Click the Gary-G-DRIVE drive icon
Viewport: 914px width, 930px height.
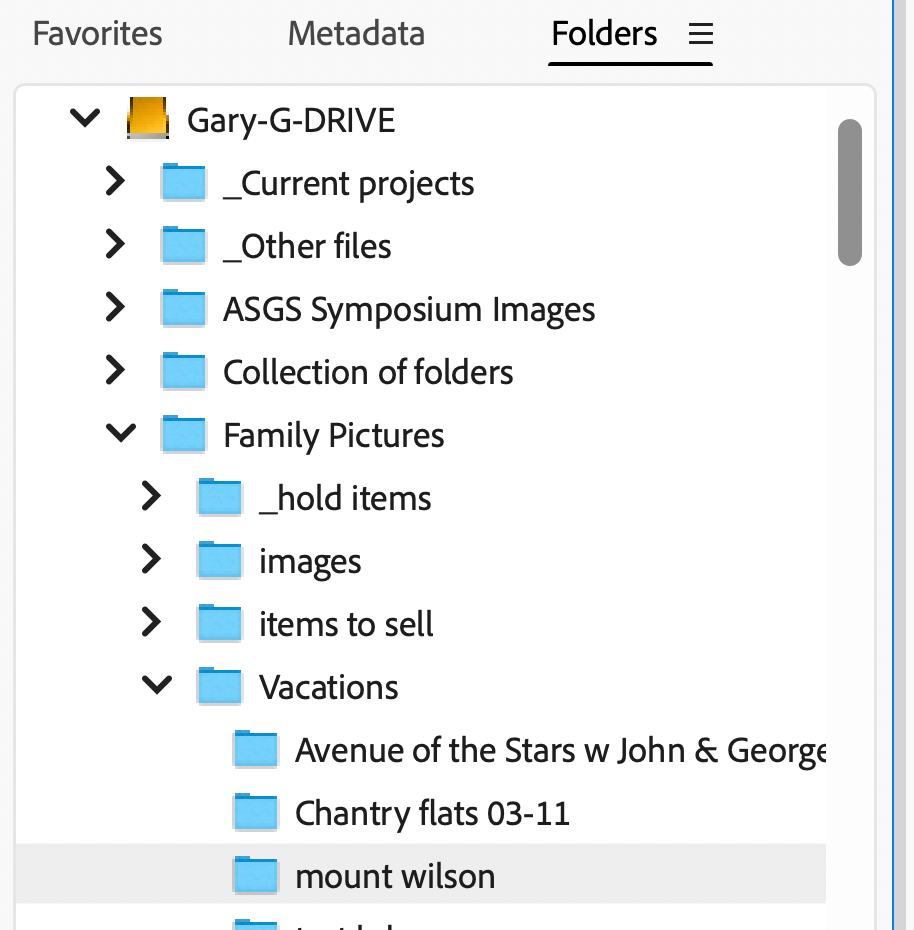click(146, 117)
